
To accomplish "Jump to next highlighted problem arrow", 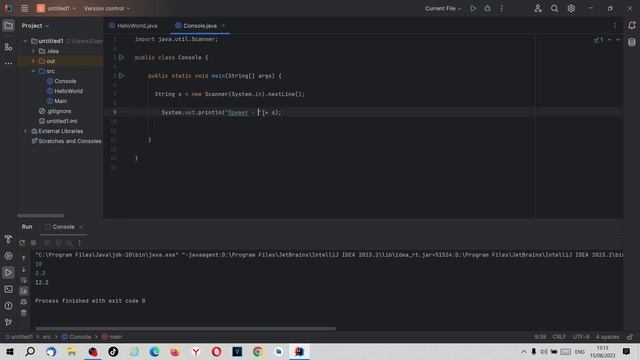I will [618, 40].
